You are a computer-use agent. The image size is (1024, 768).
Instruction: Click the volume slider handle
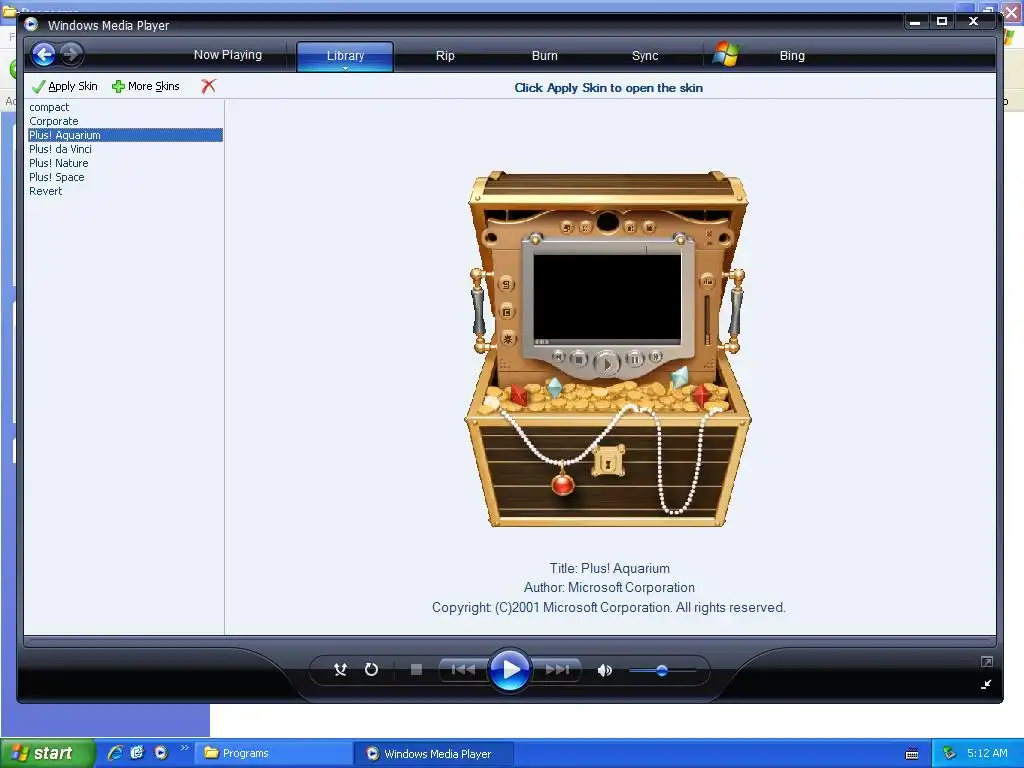click(x=662, y=670)
